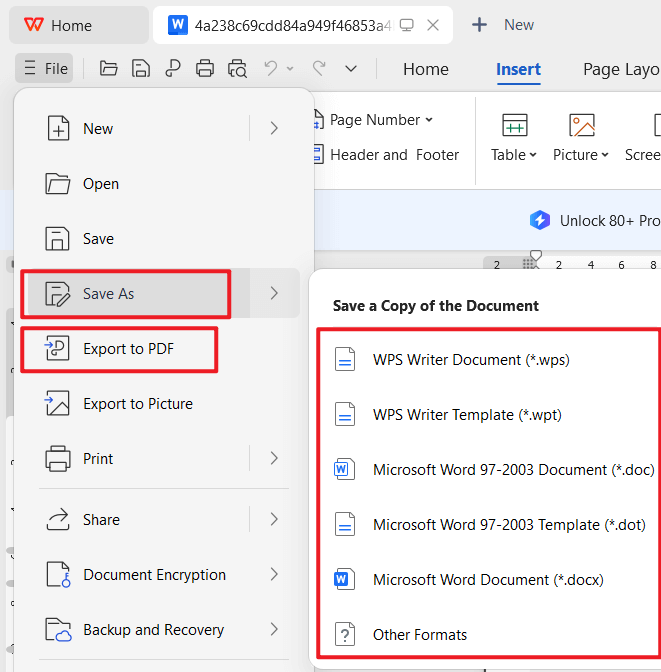Click the plus icon to open a new tab
Viewport: 661px width, 672px height.
pos(480,25)
